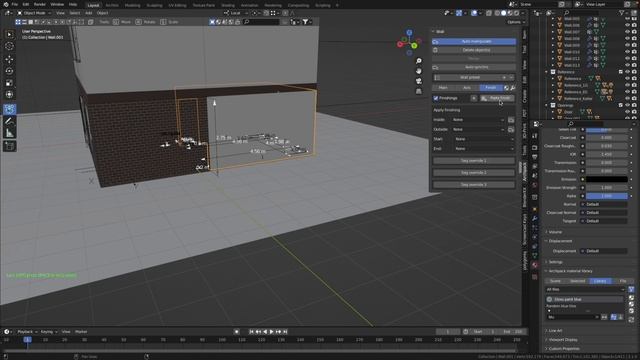Select the Move tool
The image size is (640, 360).
9,60
